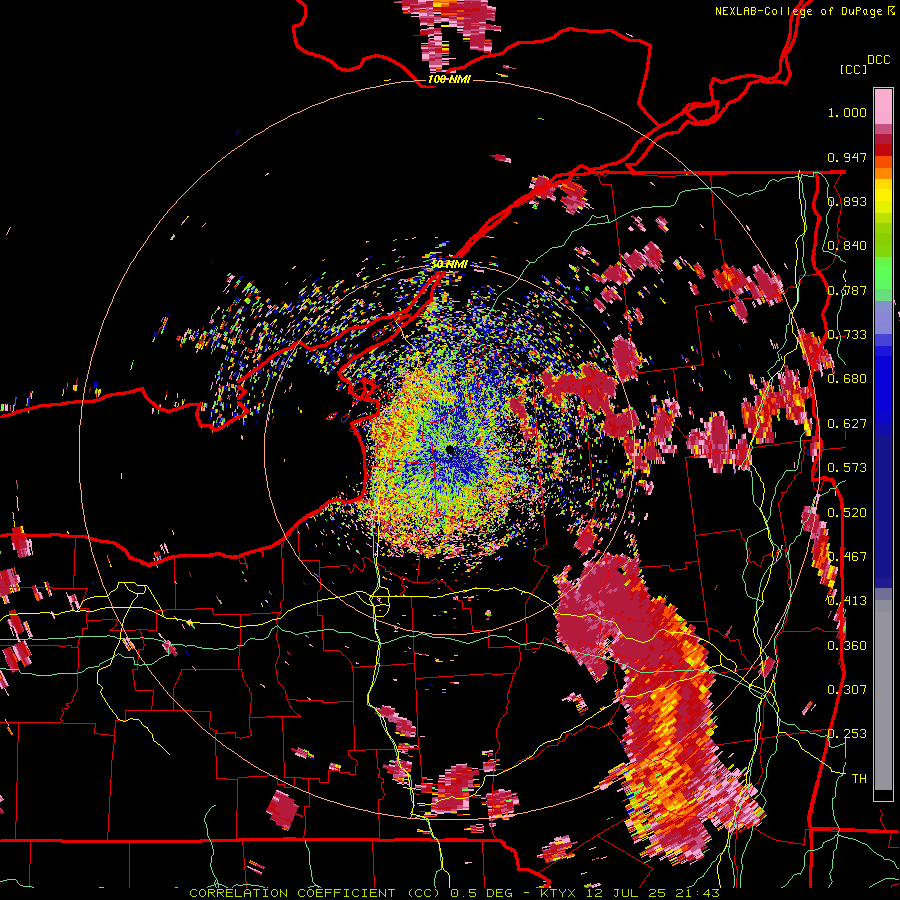The image size is (900, 900).
Task: Click the 50 NMI range ring label
Action: pyautogui.click(x=449, y=264)
